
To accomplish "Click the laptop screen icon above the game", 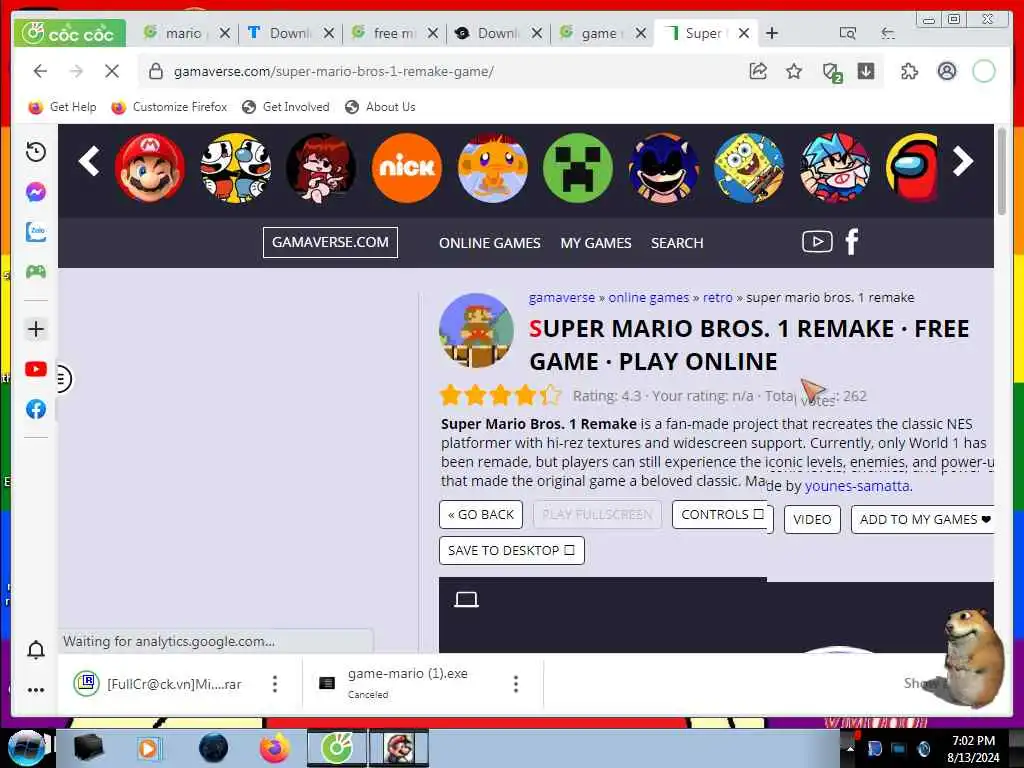I will pyautogui.click(x=466, y=600).
